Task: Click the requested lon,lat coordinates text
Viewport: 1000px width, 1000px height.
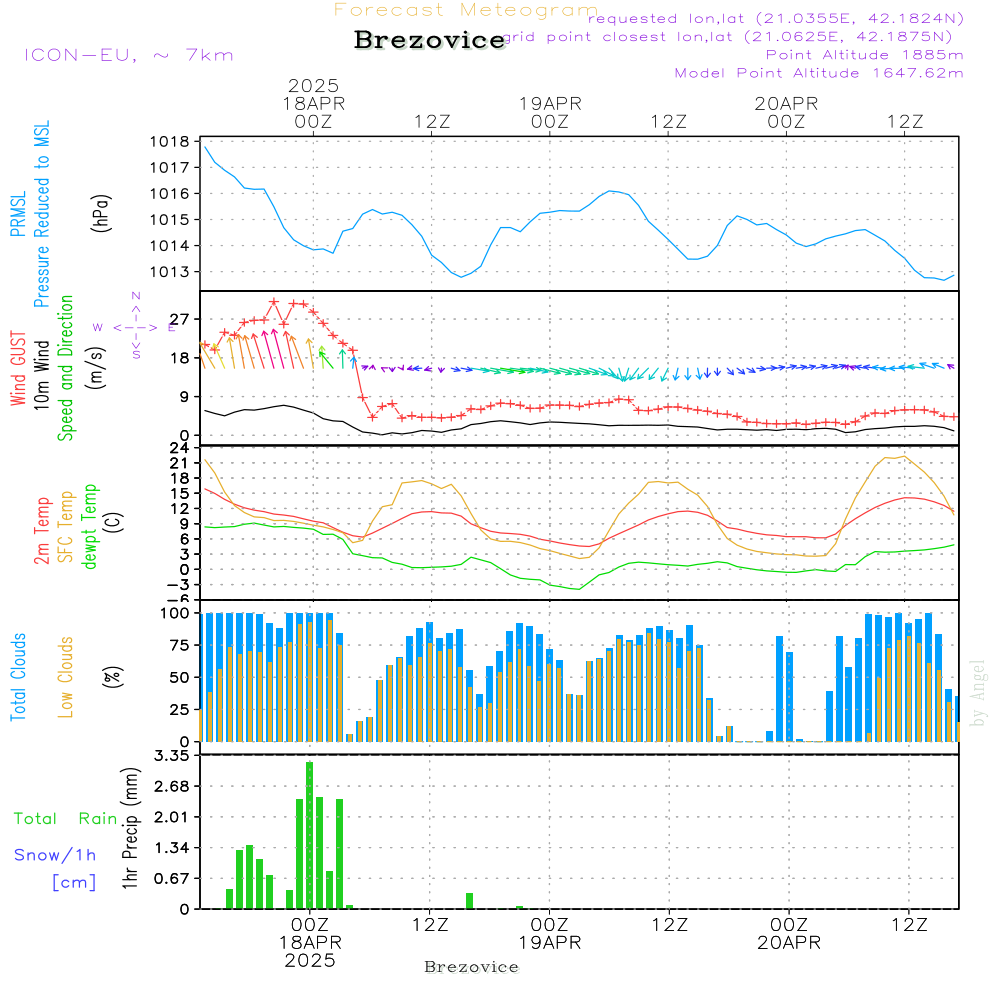Action: (x=776, y=18)
